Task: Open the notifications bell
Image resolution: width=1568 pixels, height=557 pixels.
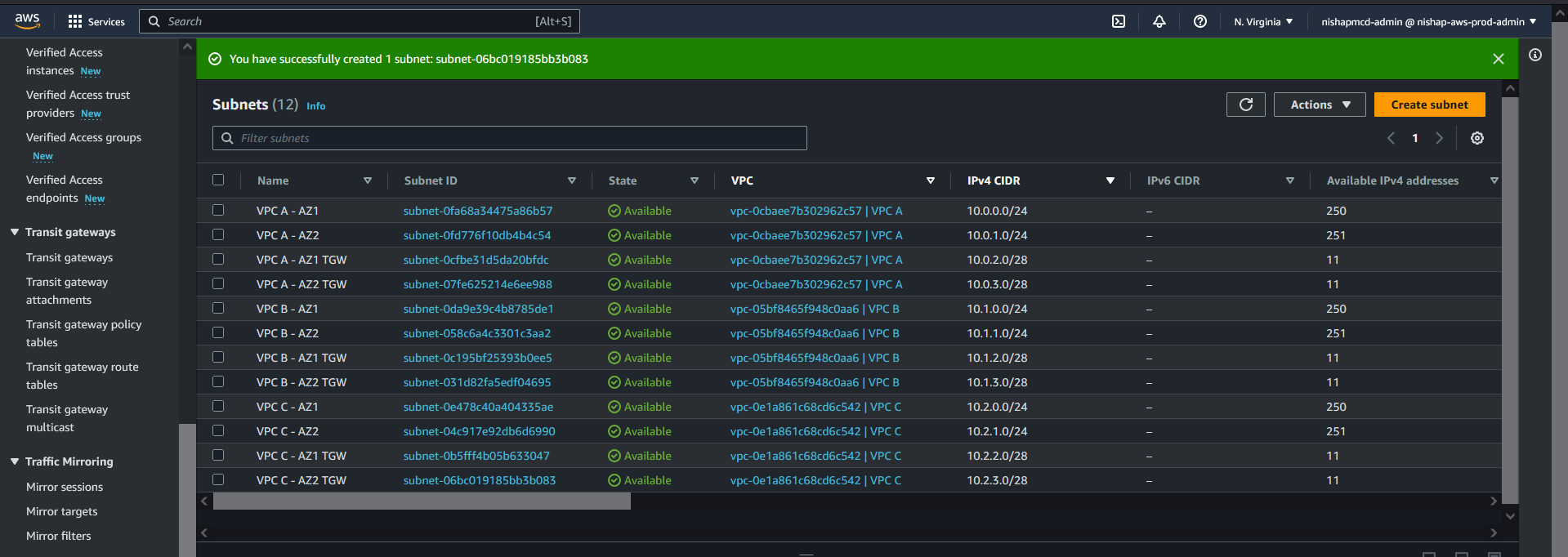Action: pyautogui.click(x=1159, y=21)
